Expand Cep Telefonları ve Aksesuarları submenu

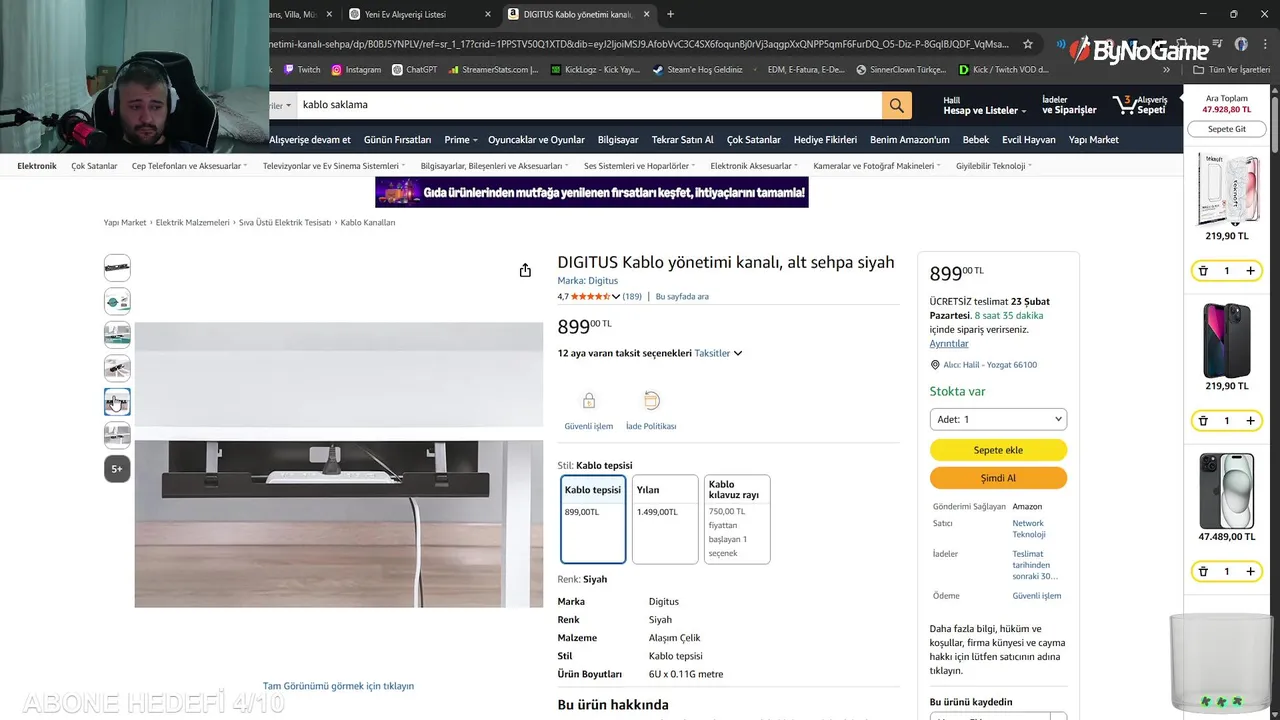[x=189, y=166]
